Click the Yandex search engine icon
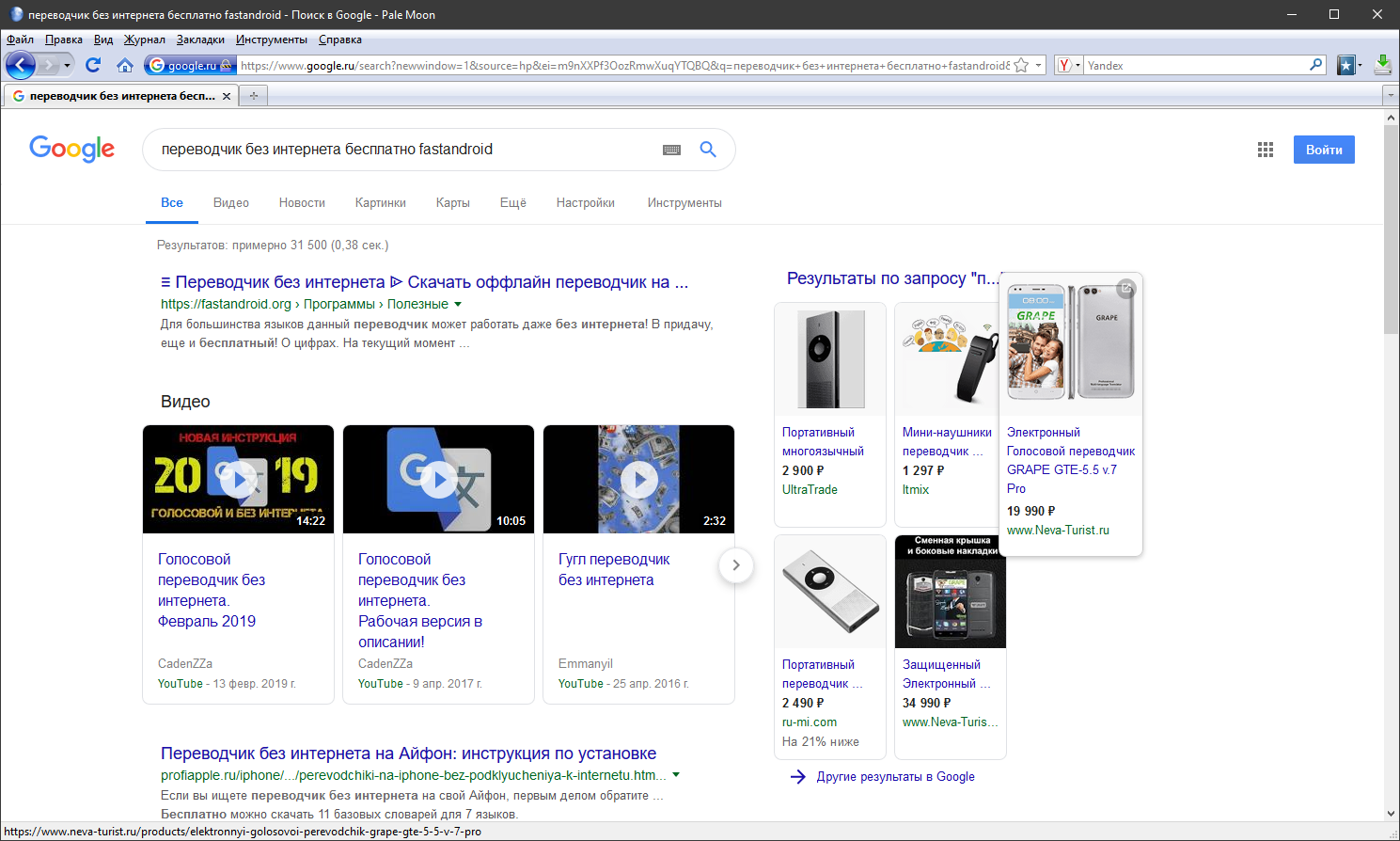 1064,66
